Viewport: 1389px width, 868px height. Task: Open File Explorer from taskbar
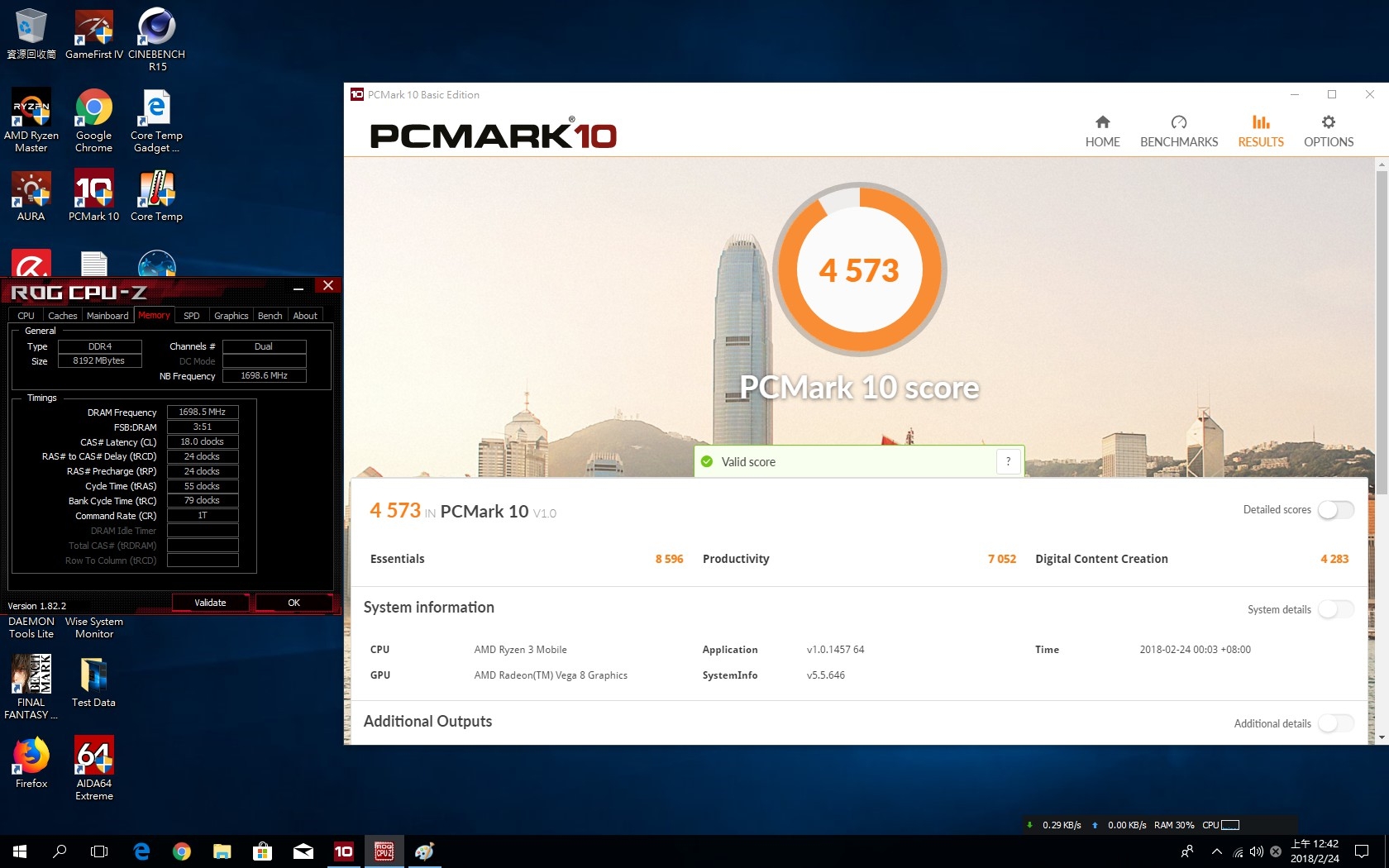222,851
